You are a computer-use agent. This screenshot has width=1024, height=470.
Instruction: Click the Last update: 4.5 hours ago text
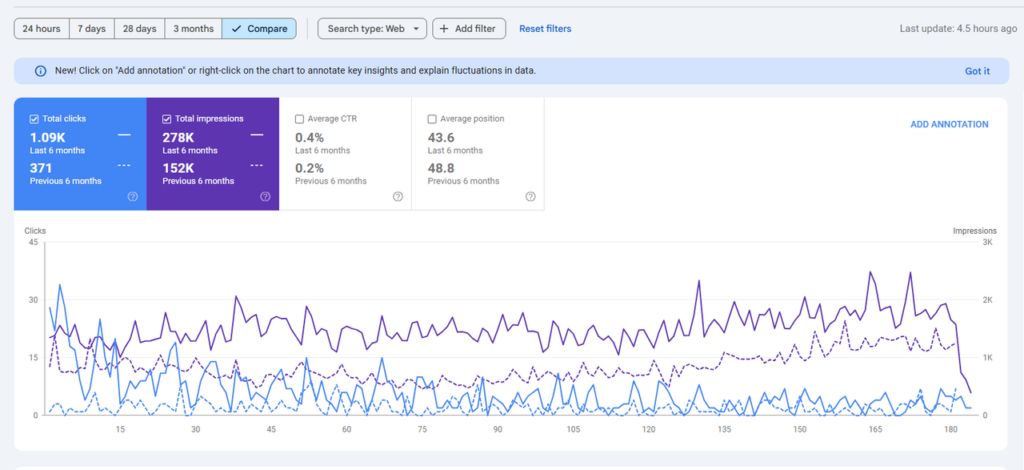pyautogui.click(x=958, y=29)
